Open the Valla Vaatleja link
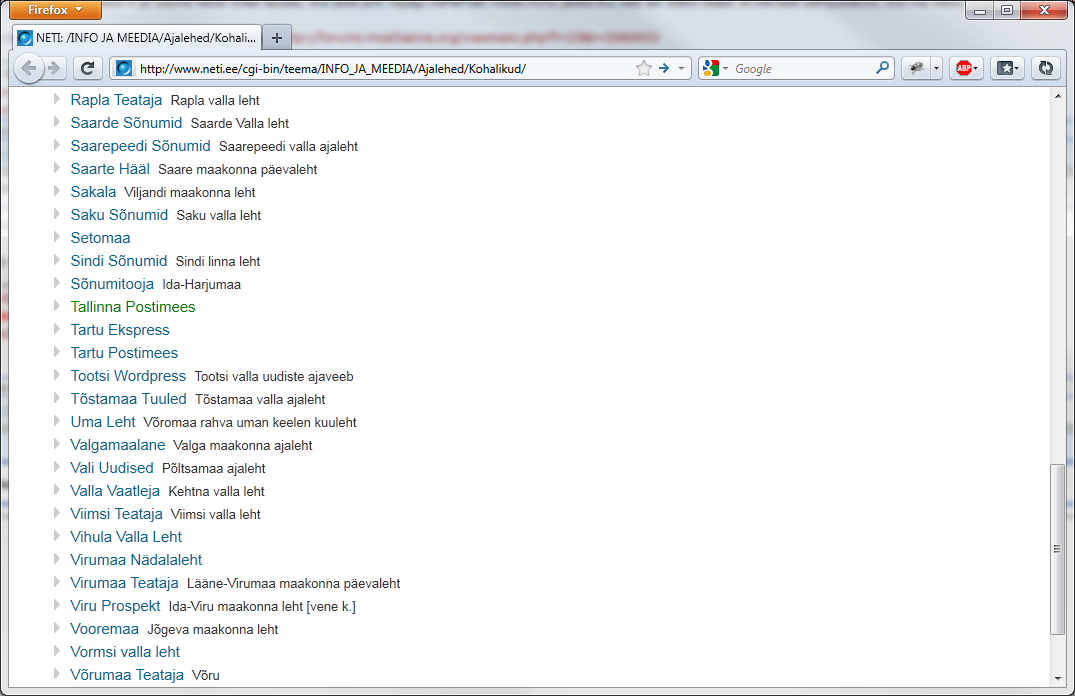This screenshot has width=1075, height=696. 115,491
